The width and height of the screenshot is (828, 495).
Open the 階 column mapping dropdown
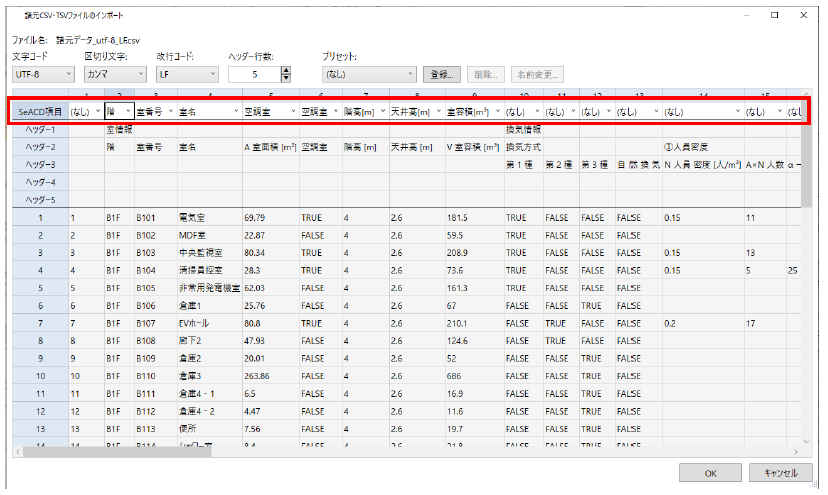(x=118, y=111)
